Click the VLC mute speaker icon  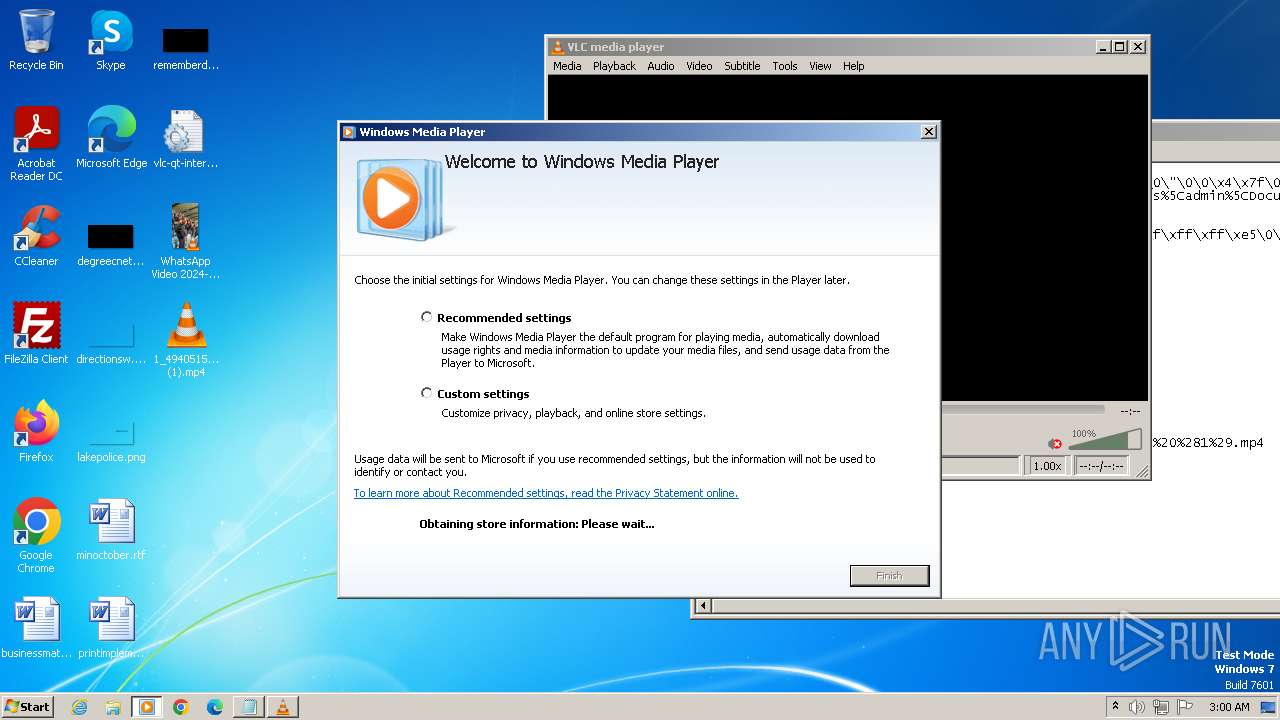[x=1055, y=443]
